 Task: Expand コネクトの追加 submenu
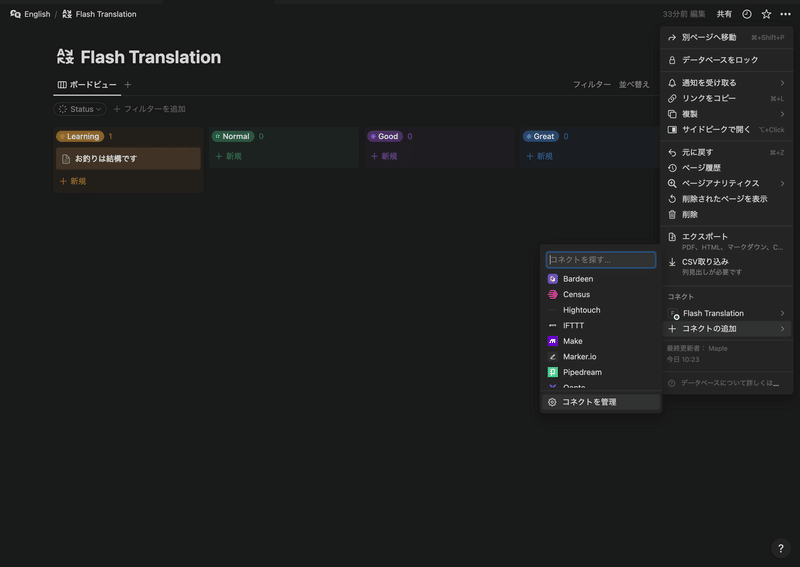(727, 329)
